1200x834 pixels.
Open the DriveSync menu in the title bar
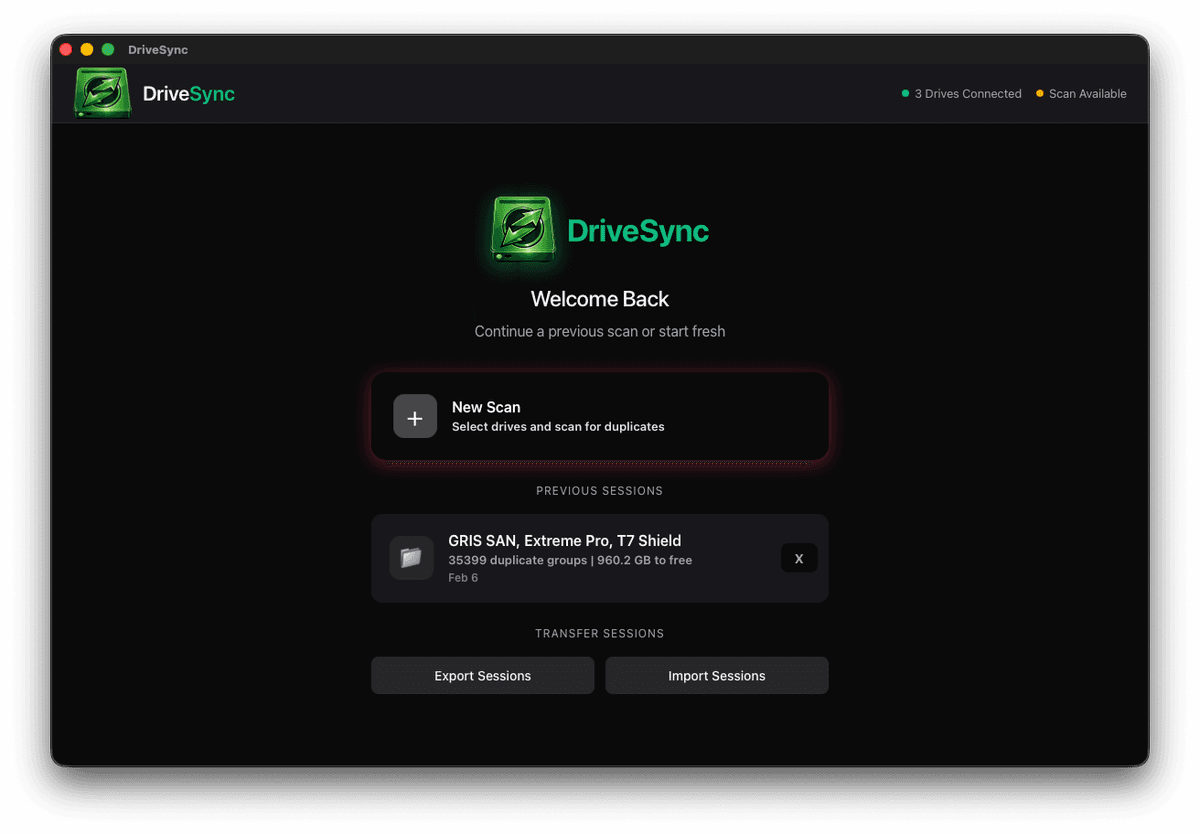point(157,49)
